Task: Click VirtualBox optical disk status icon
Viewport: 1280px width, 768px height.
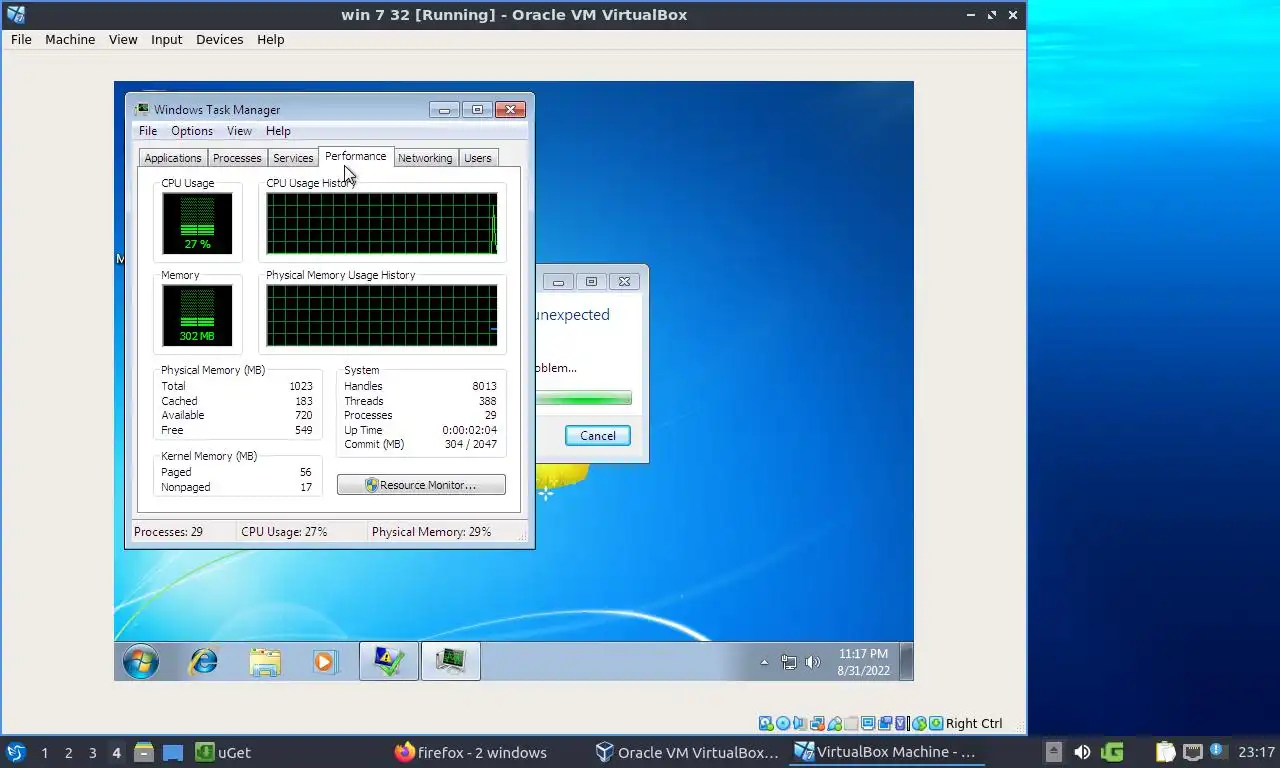Action: coord(783,723)
